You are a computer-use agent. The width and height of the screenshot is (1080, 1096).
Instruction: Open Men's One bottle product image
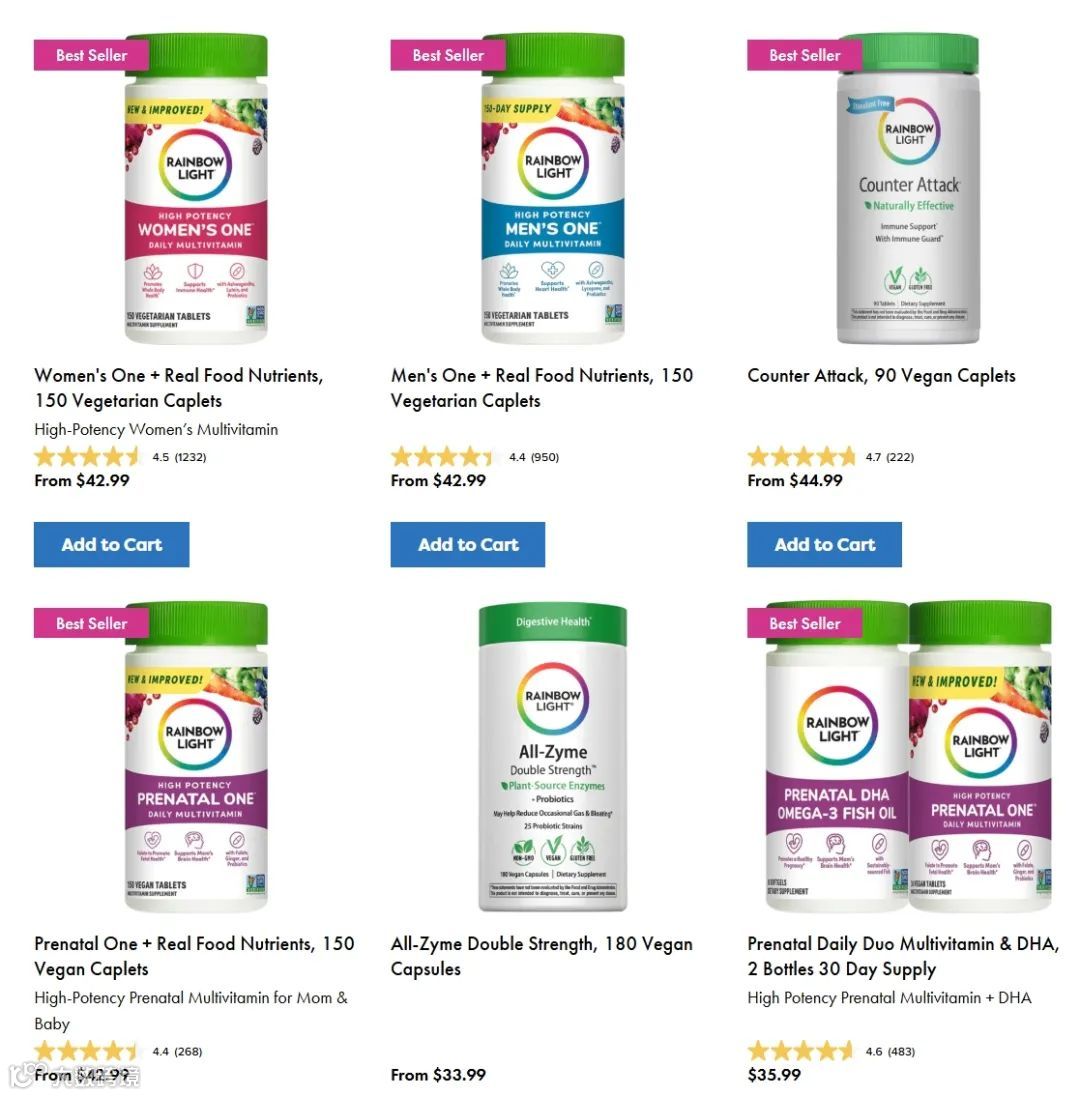tap(553, 189)
